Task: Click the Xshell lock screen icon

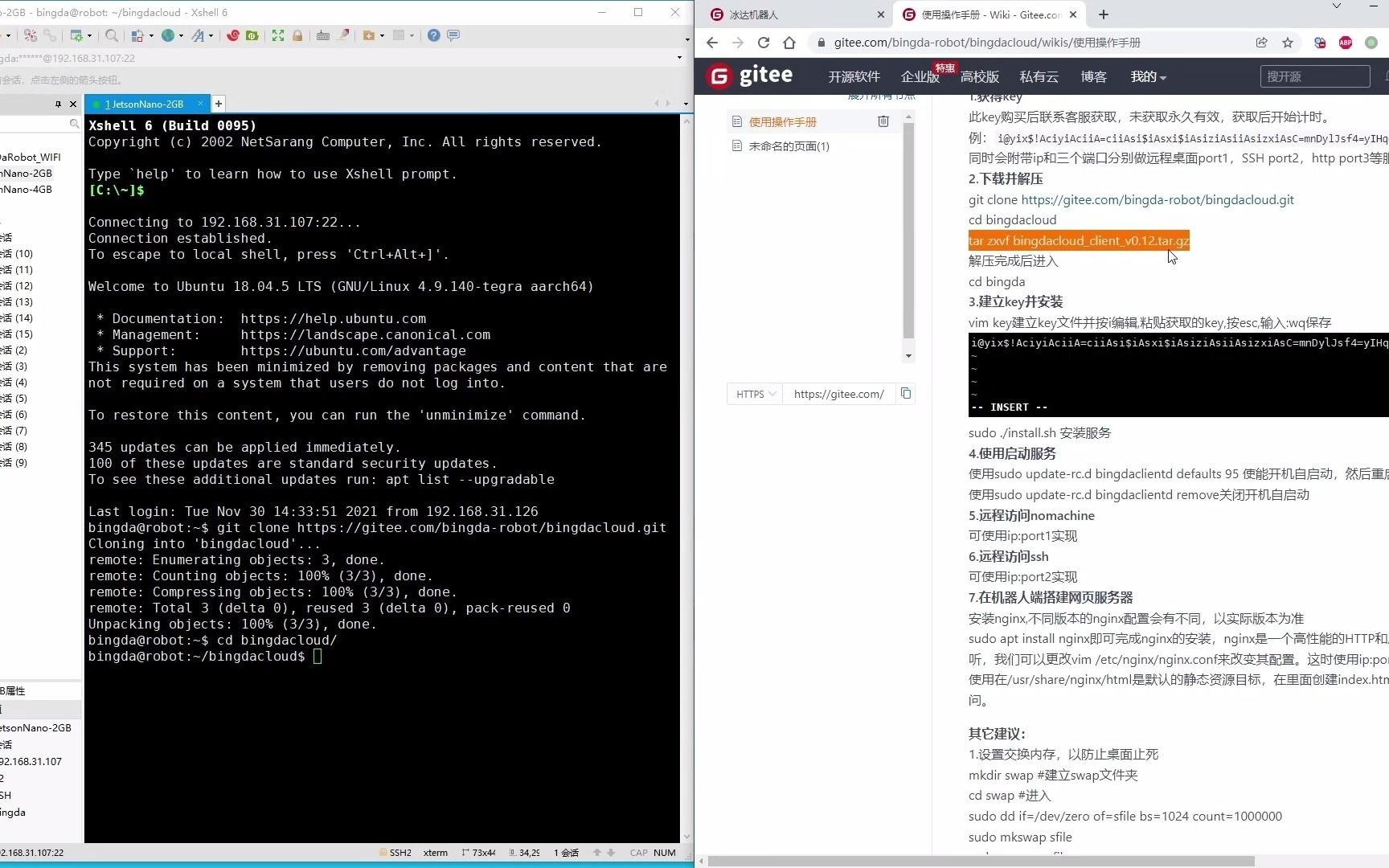Action: point(297,35)
